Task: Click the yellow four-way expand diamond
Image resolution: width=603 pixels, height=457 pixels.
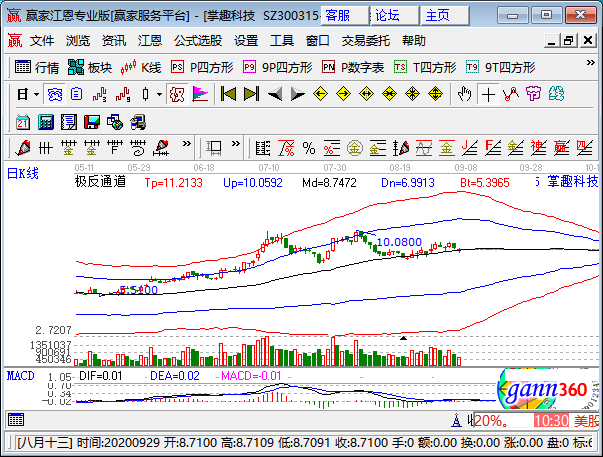Action: 436,94
